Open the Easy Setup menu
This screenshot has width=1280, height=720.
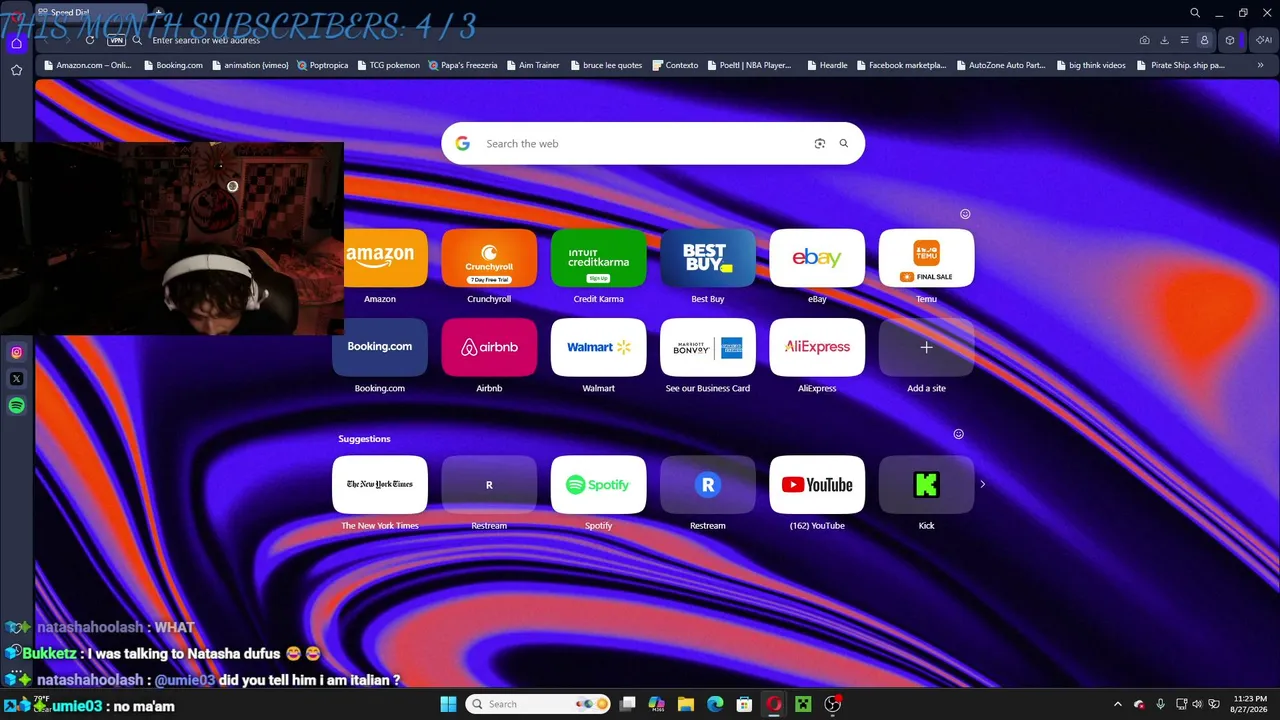(x=1184, y=40)
